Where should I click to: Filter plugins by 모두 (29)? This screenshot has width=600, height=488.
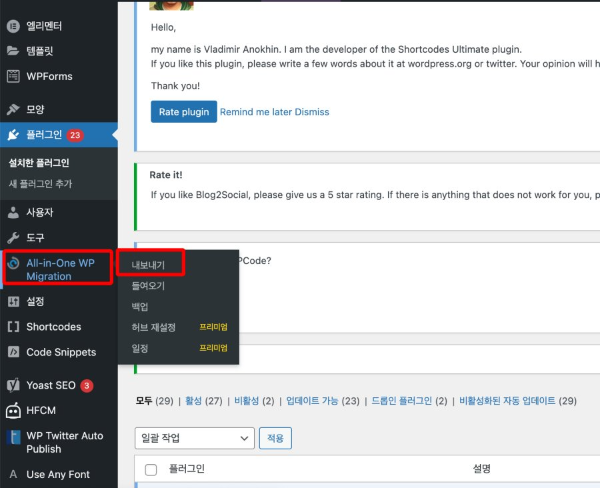(154, 401)
